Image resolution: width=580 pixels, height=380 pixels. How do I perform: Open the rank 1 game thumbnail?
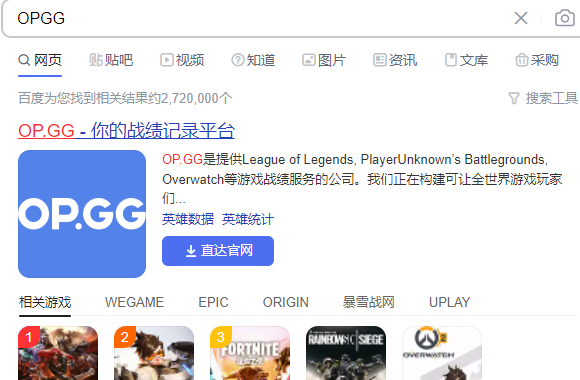click(x=58, y=353)
